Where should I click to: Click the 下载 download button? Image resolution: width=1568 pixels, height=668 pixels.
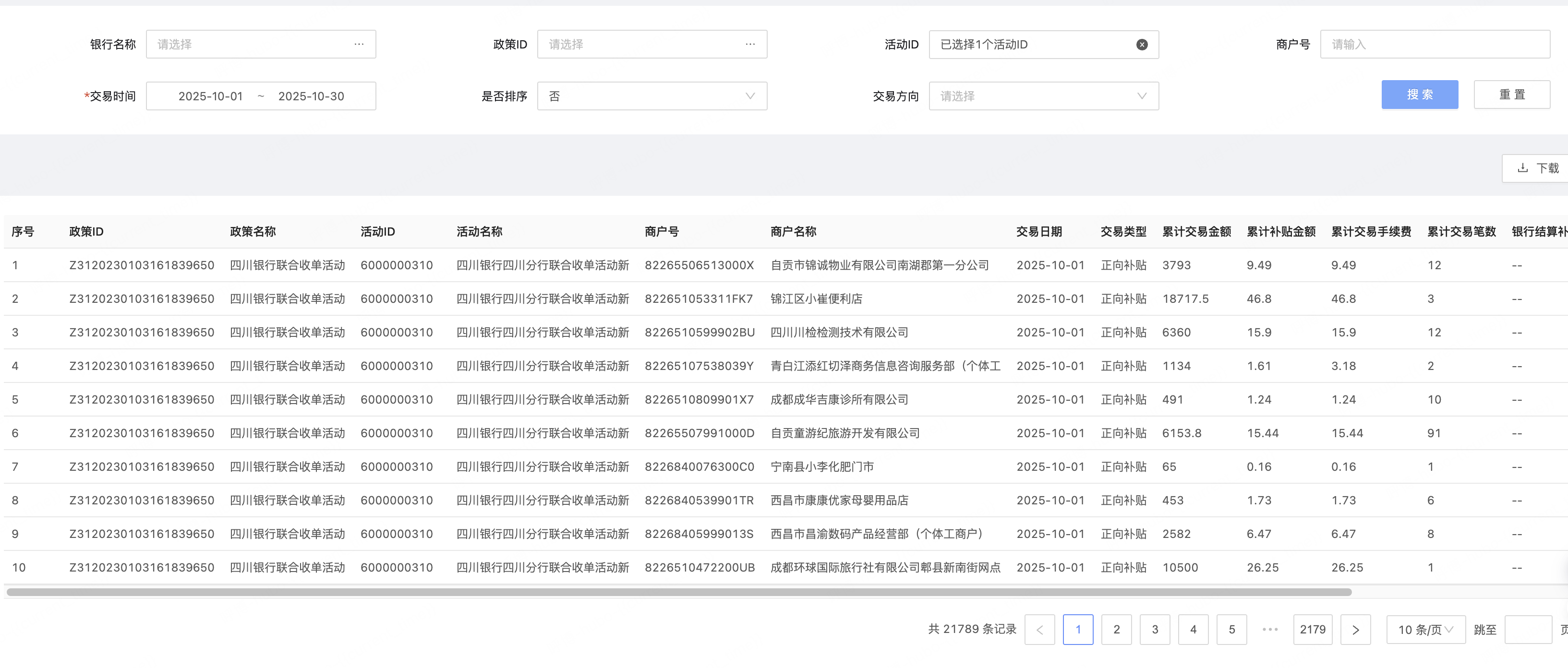coord(1538,168)
